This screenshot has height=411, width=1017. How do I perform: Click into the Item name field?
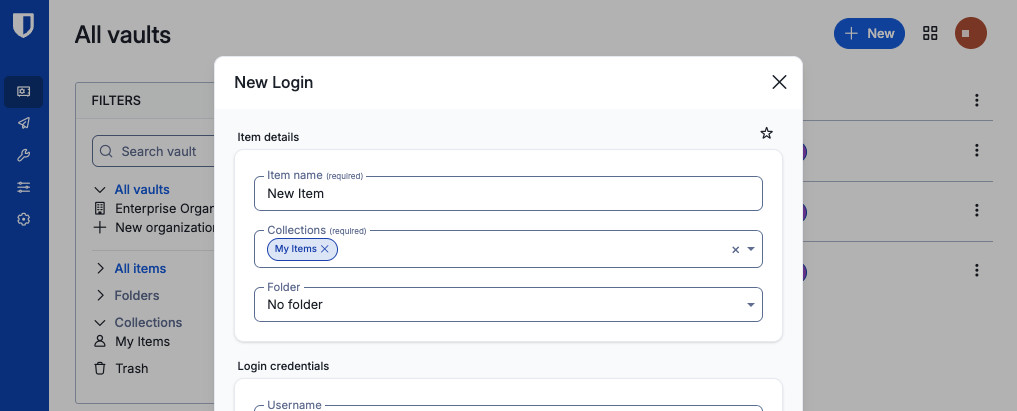[x=508, y=194]
